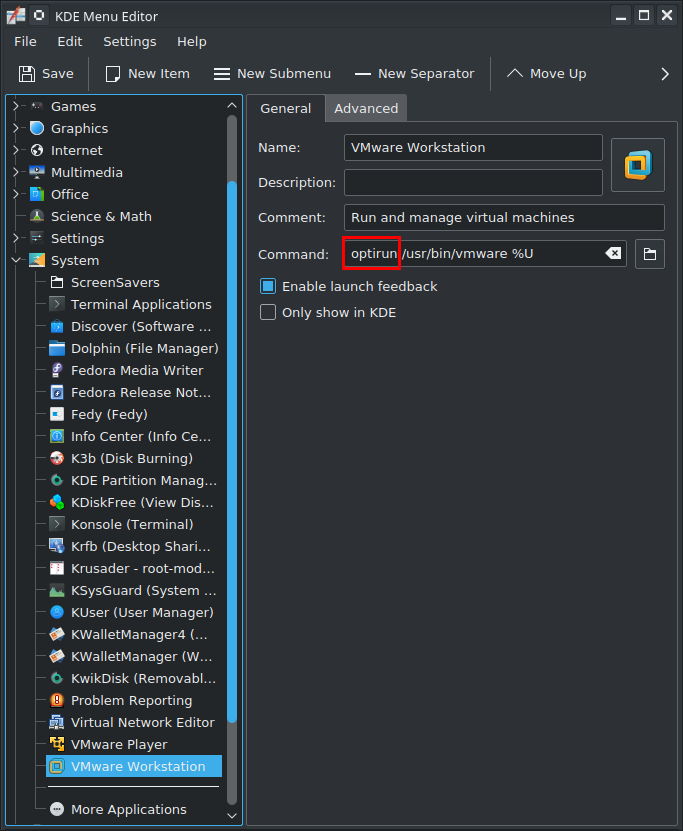
Task: Expand the Settings category
Action: click(15, 238)
